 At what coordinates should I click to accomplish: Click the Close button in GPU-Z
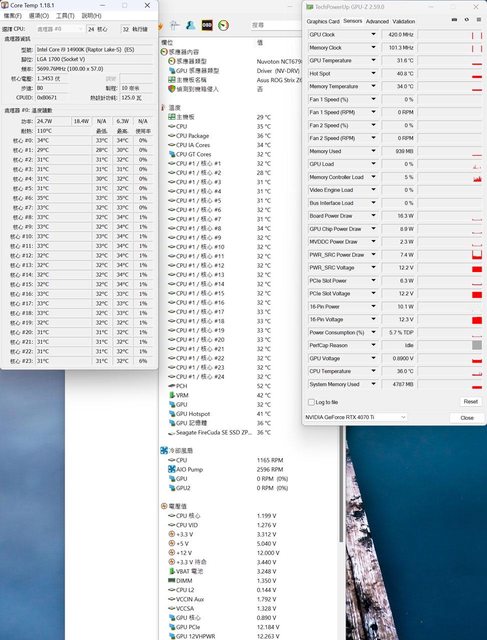point(467,418)
